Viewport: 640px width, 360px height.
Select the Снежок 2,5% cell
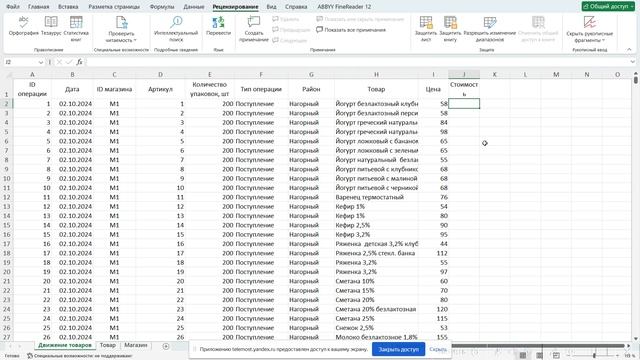[376, 328]
